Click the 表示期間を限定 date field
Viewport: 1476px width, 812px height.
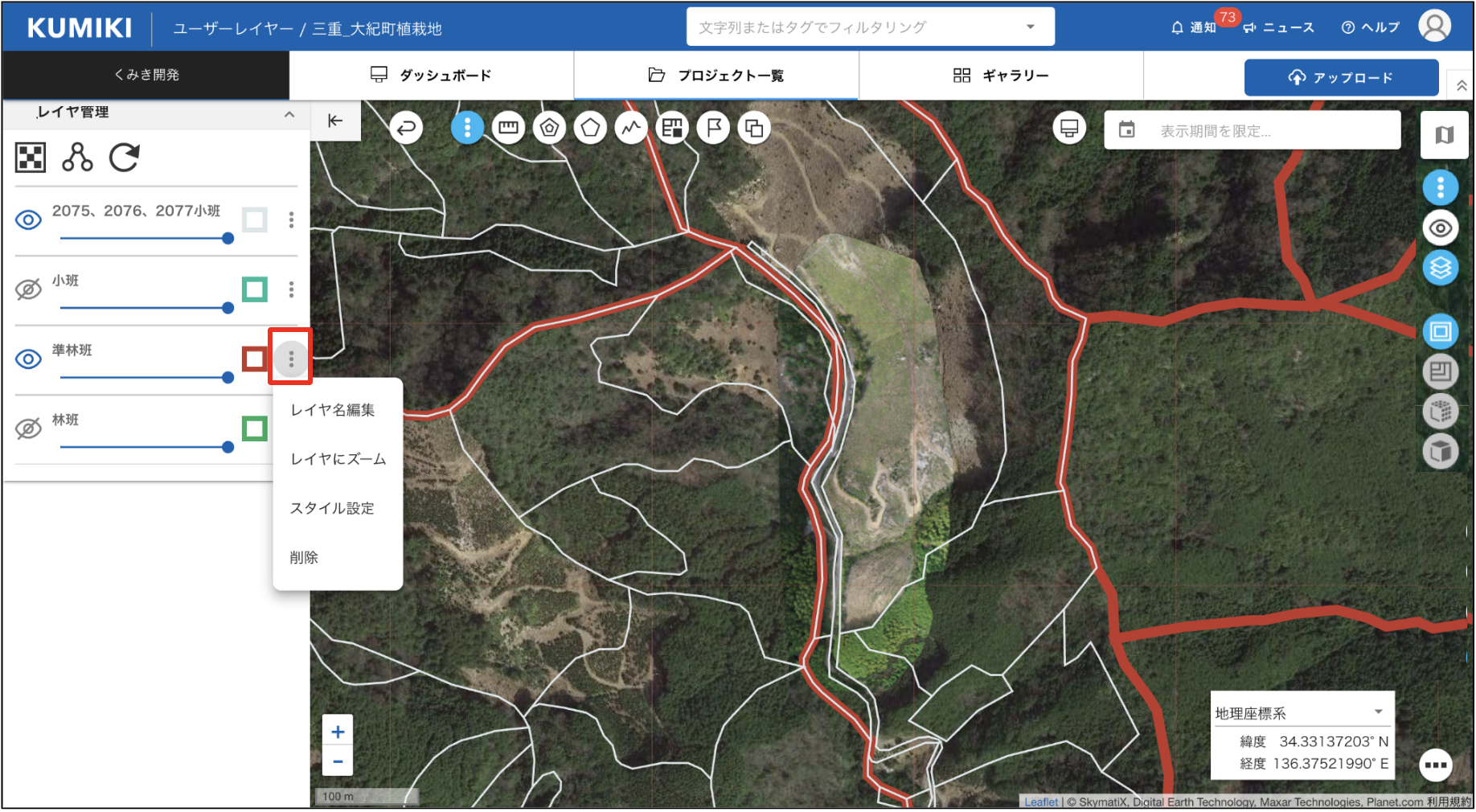pyautogui.click(x=1253, y=130)
